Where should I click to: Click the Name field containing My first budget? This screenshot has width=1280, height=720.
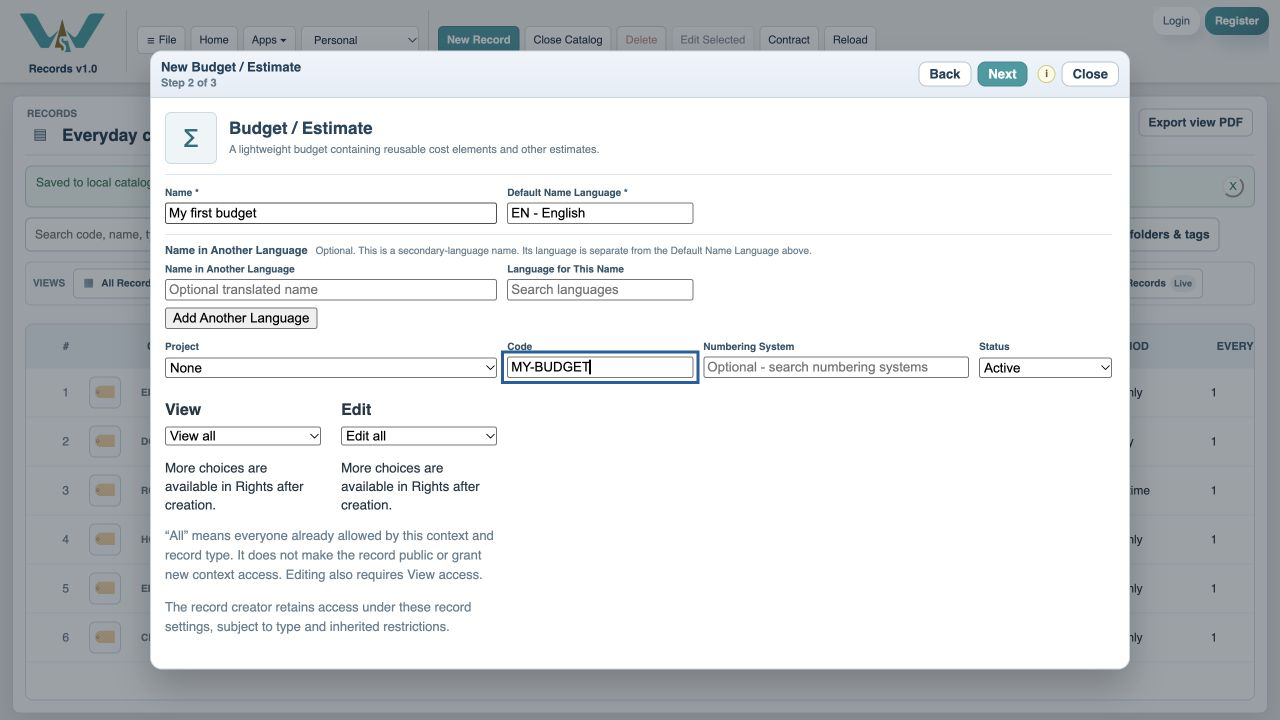[x=331, y=213]
